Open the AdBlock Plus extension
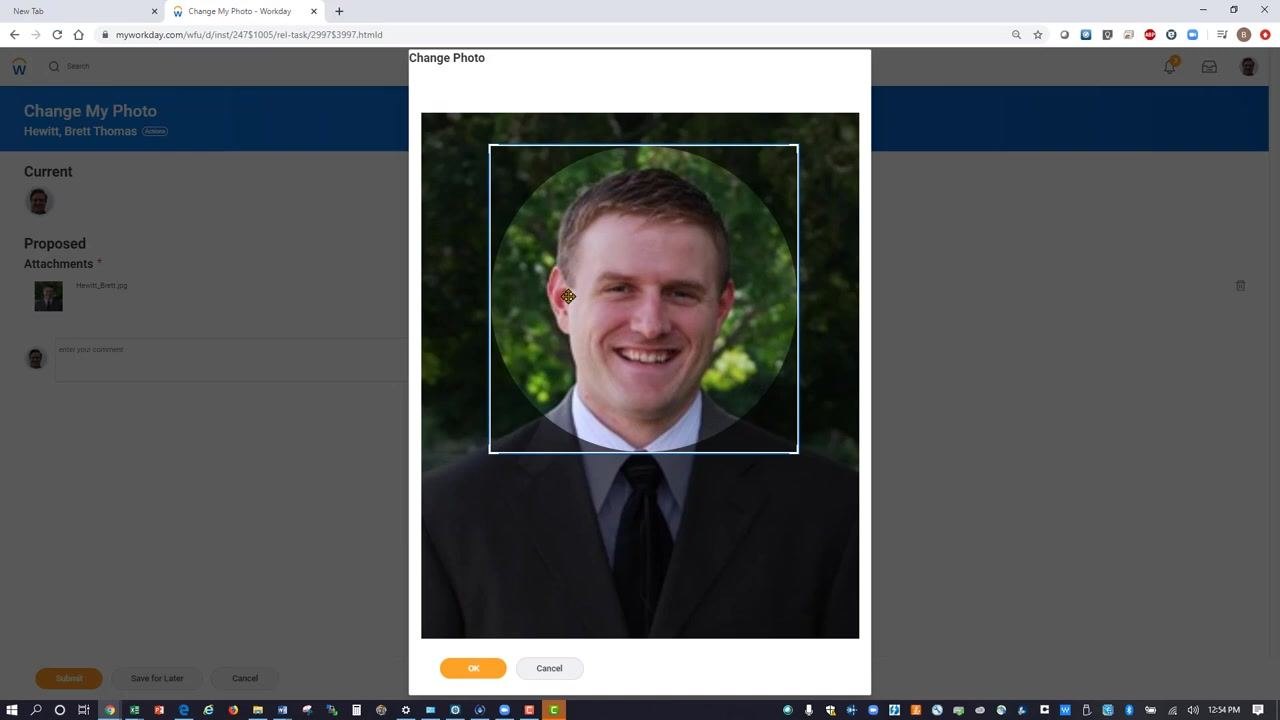 click(x=1150, y=34)
